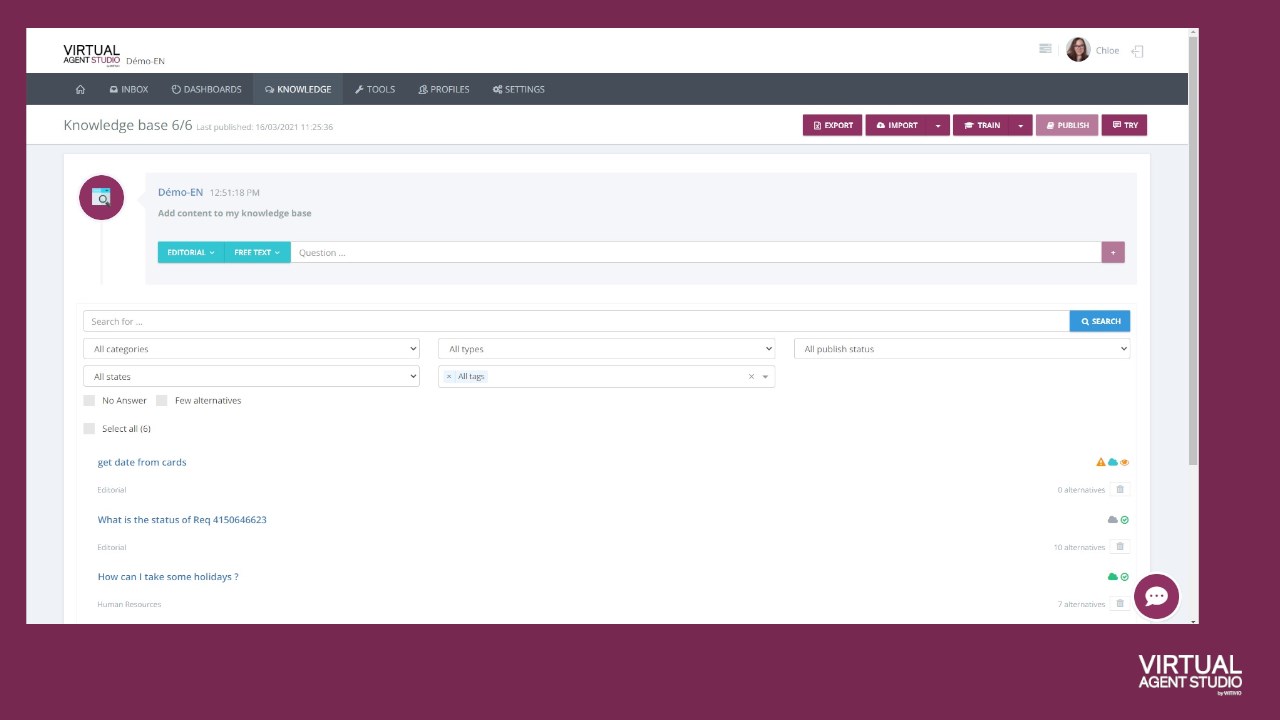Tick the Select all (6) checkbox
Image resolution: width=1280 pixels, height=720 pixels.
point(89,428)
